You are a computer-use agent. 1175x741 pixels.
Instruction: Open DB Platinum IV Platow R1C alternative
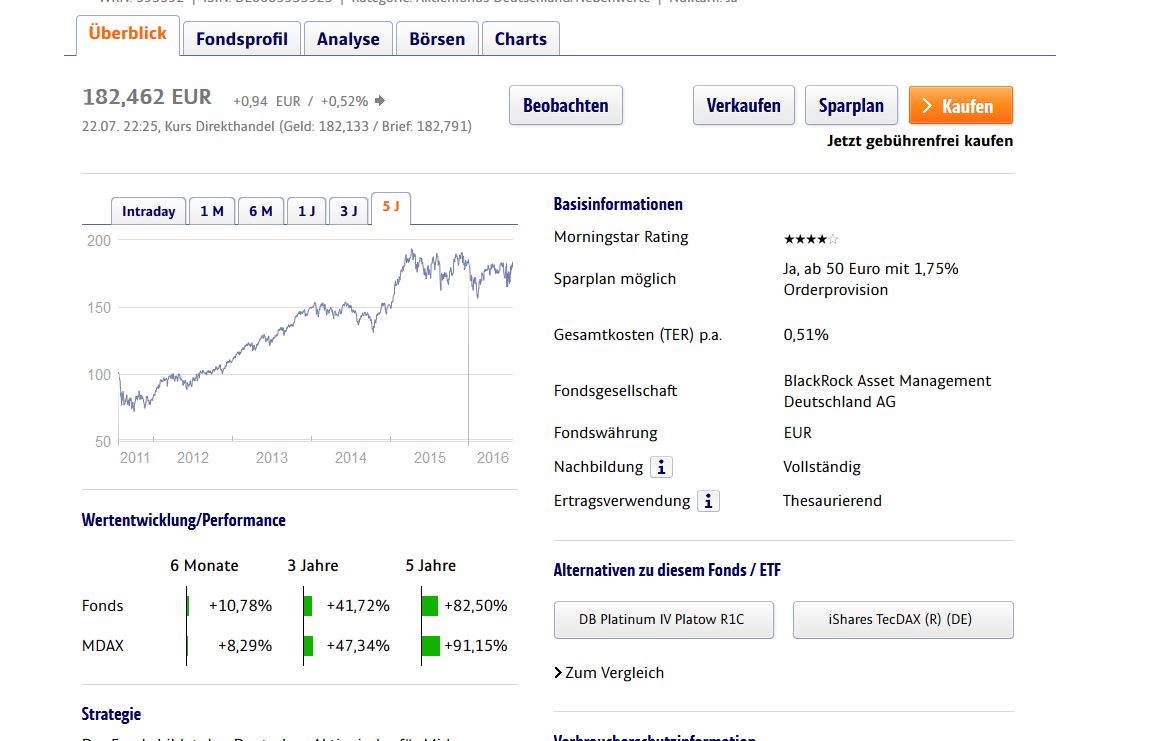(661, 619)
